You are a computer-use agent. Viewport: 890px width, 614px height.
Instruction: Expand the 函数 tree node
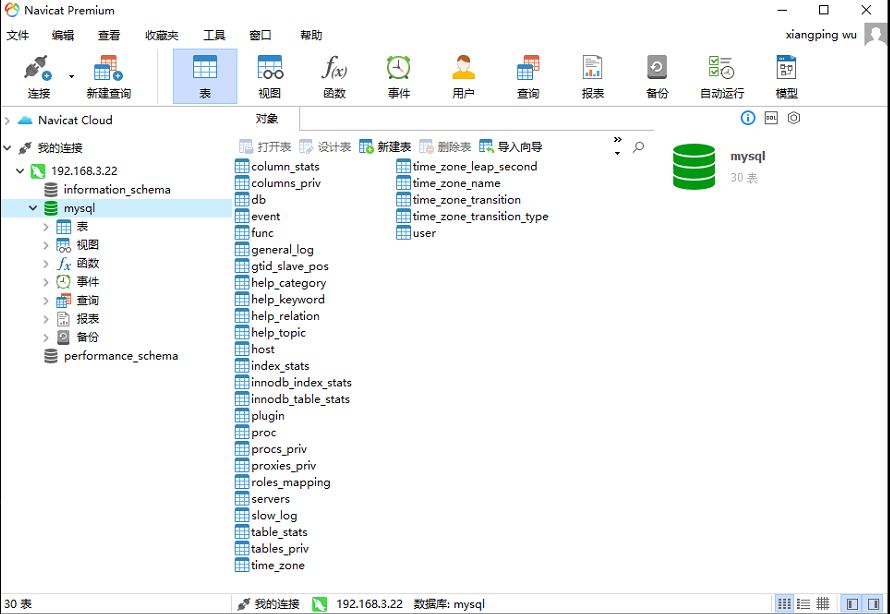tap(46, 264)
